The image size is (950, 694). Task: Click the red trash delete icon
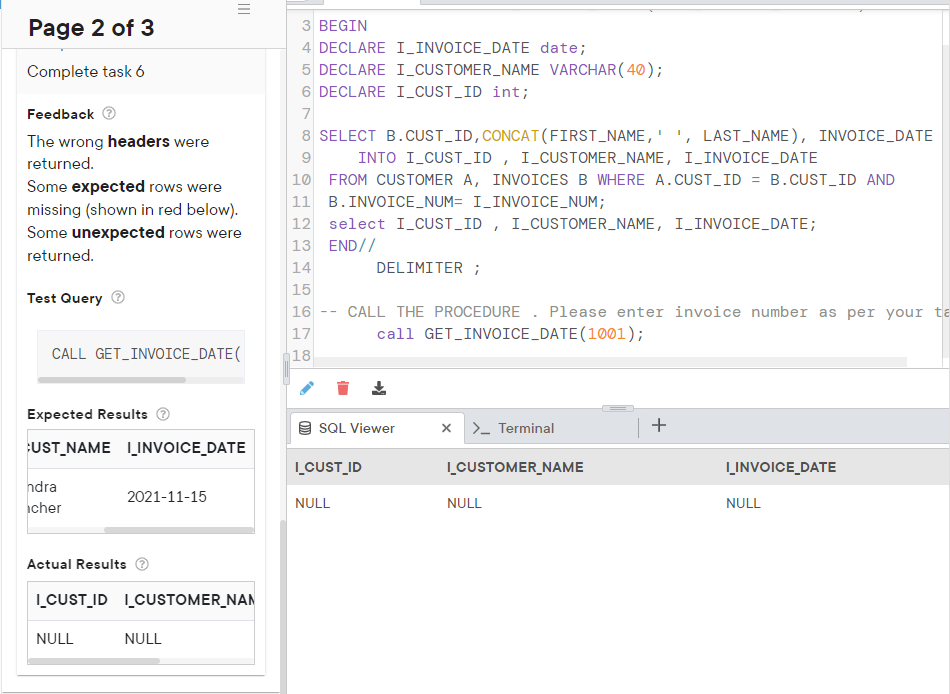pos(343,388)
